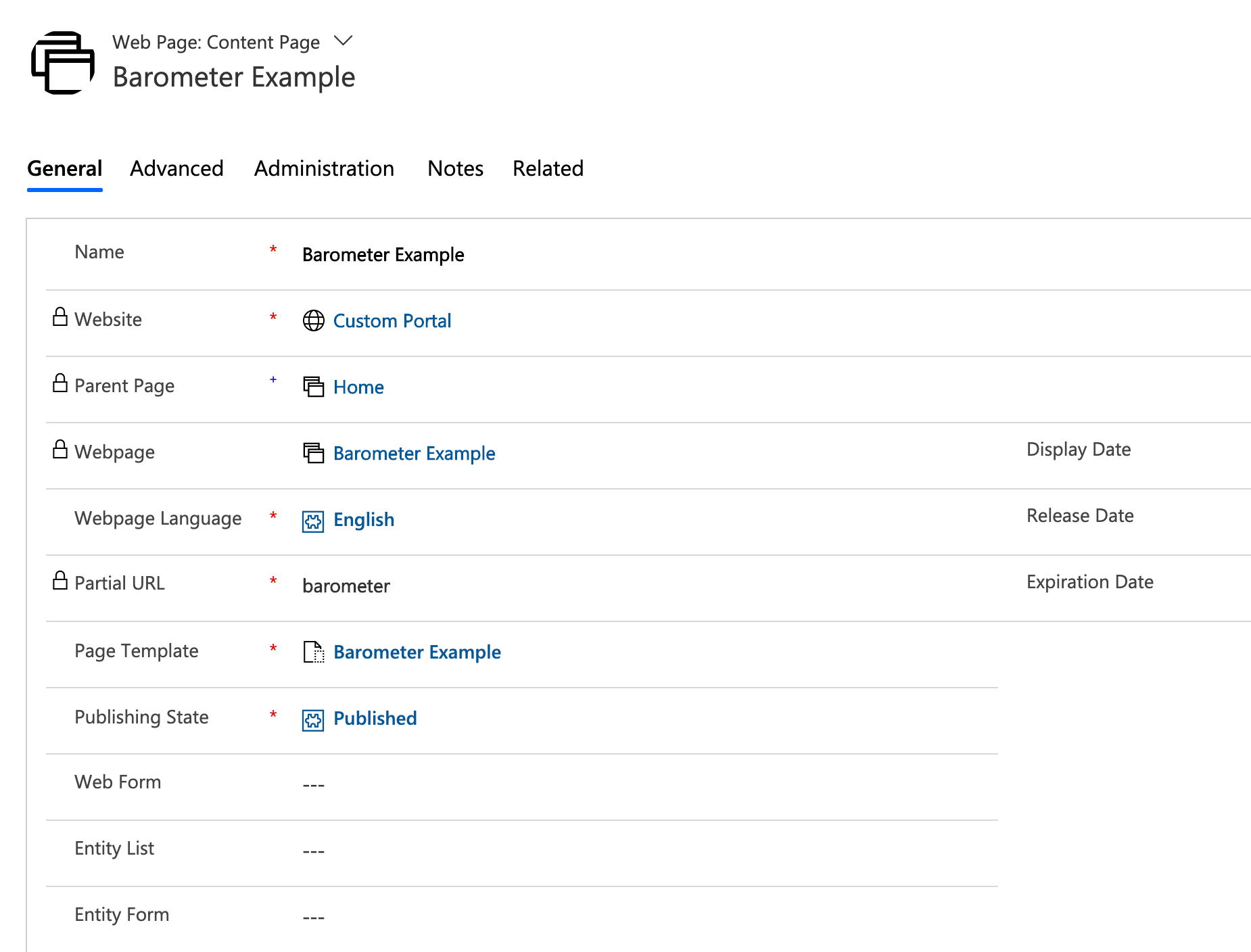Image resolution: width=1251 pixels, height=952 pixels.
Task: Open the Related tab menu
Action: point(548,168)
